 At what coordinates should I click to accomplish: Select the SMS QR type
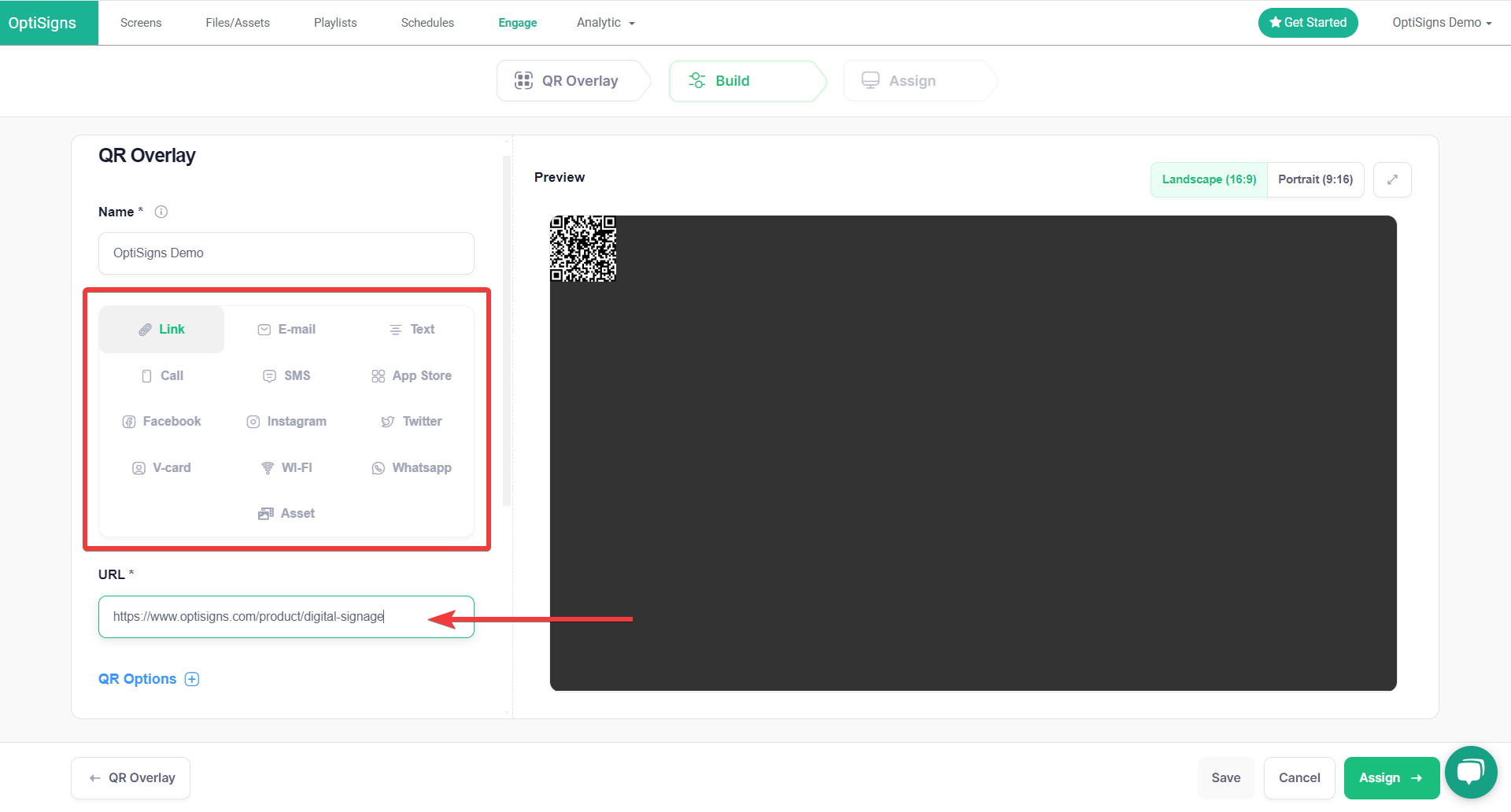[286, 376]
